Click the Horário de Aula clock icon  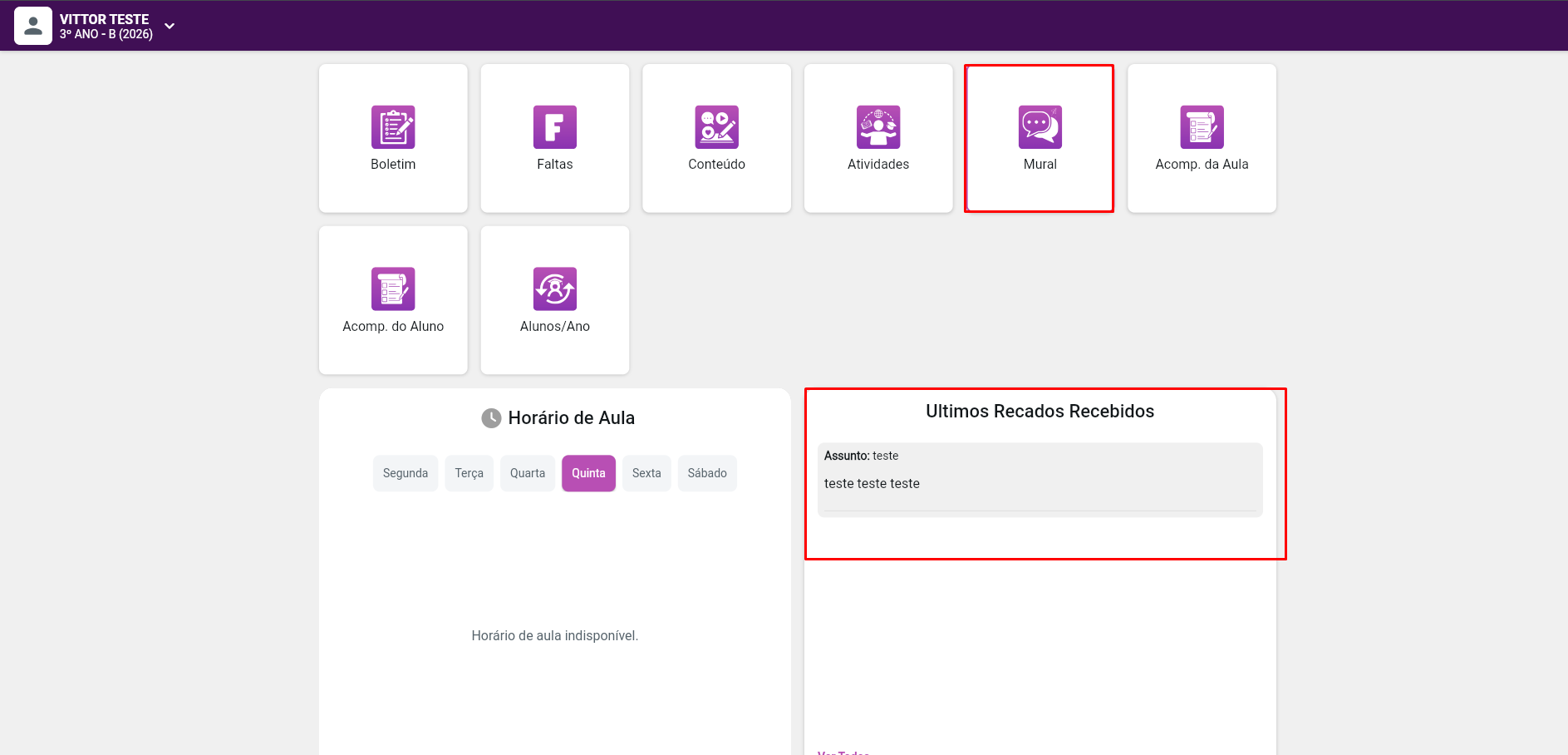(491, 418)
